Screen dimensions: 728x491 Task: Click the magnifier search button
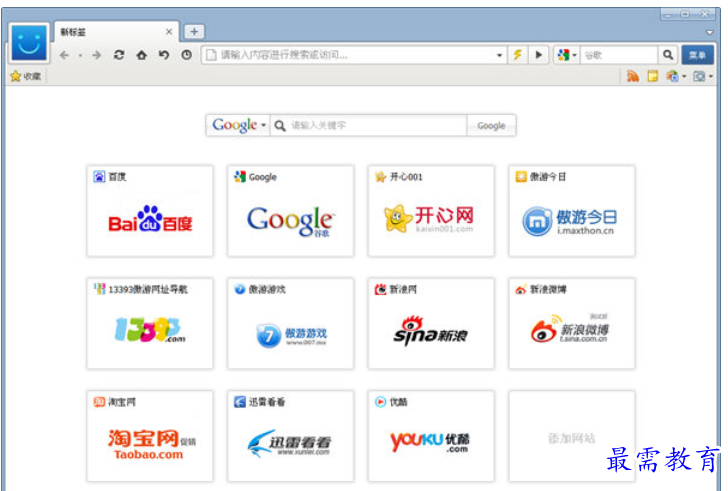point(668,55)
